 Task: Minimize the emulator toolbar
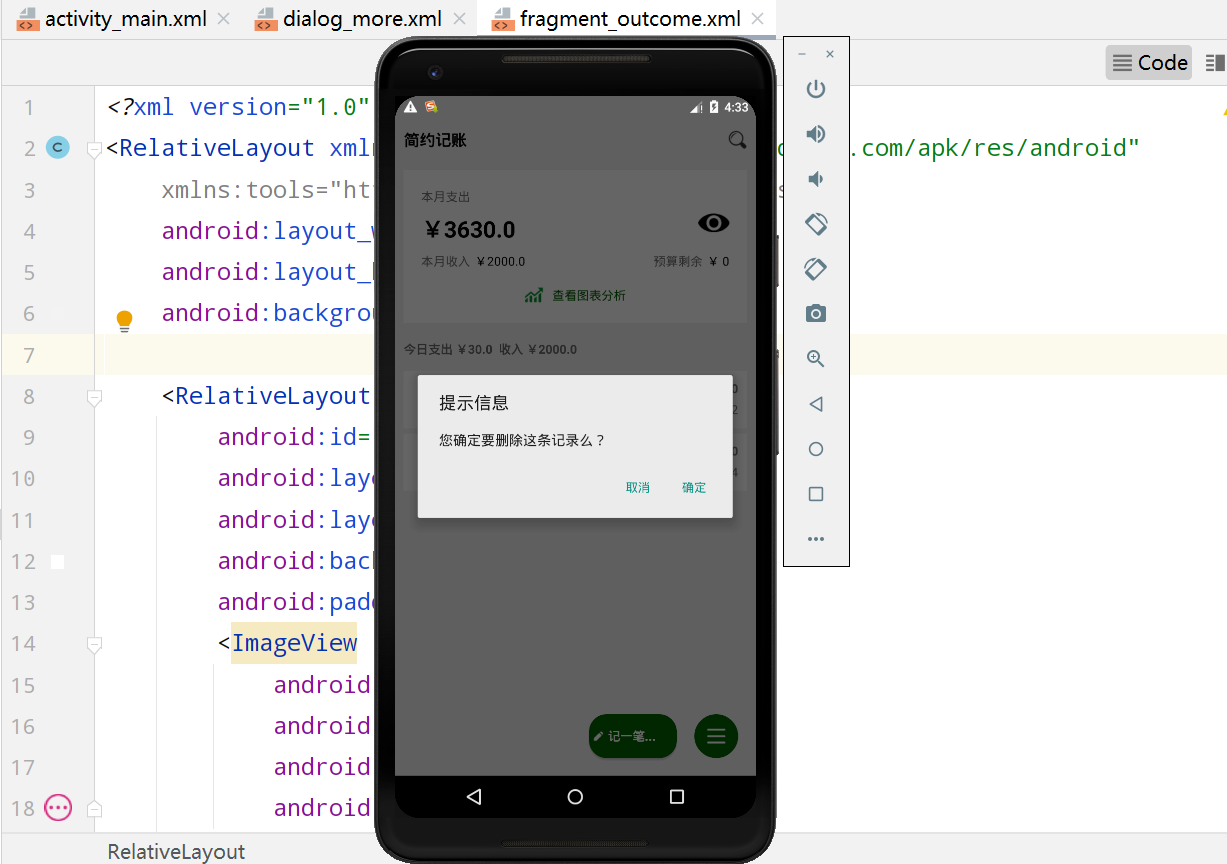802,54
